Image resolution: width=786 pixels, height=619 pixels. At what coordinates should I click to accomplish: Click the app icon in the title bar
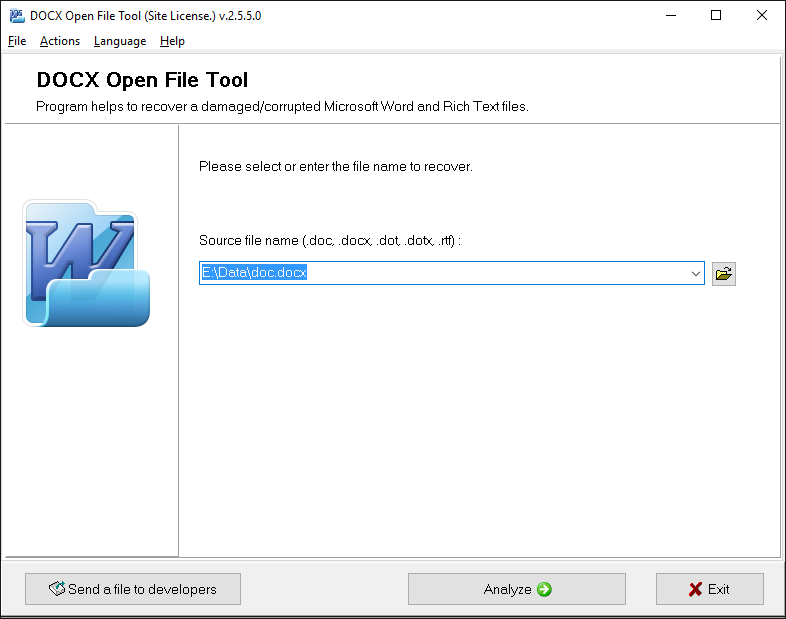pyautogui.click(x=16, y=16)
